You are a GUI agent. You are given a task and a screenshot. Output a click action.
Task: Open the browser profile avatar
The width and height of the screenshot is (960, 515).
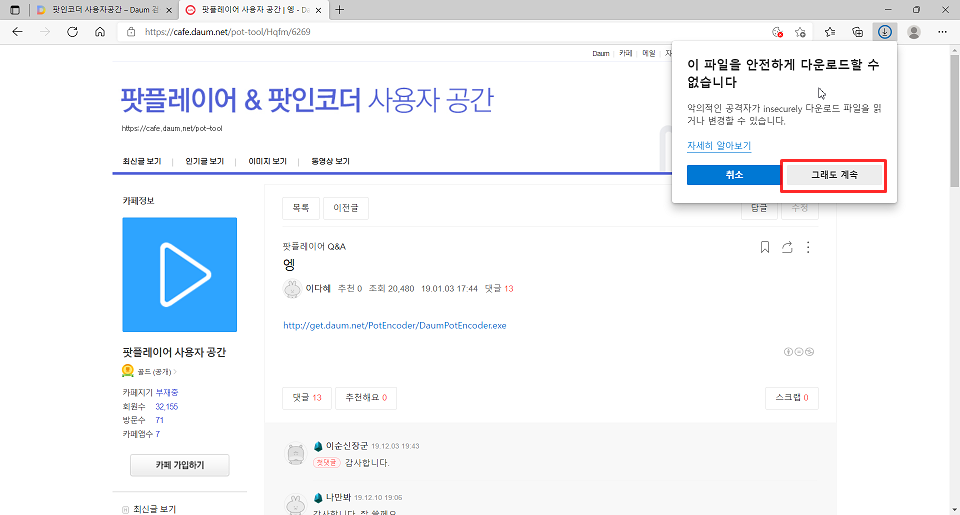pos(914,32)
